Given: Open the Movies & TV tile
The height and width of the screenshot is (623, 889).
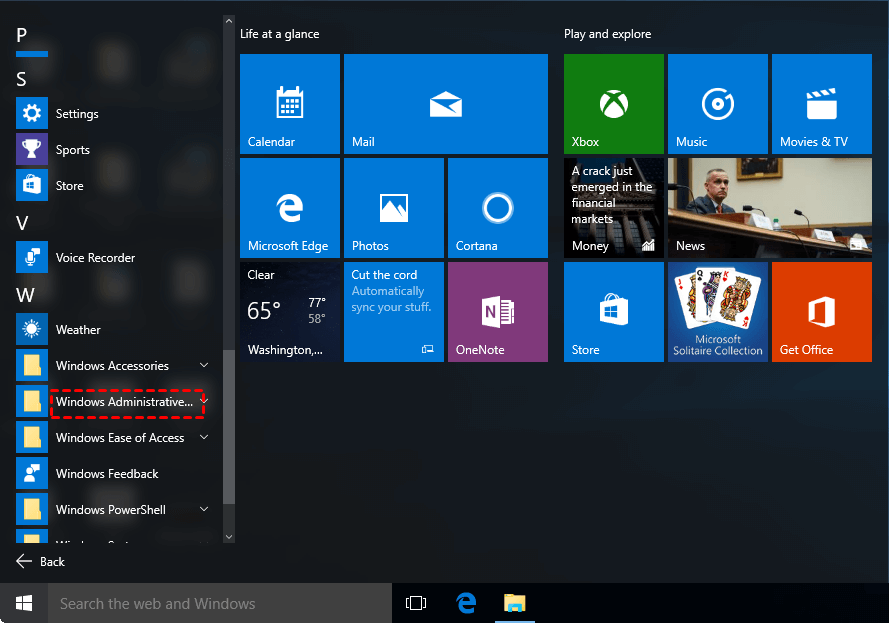Looking at the screenshot, I should (x=822, y=104).
